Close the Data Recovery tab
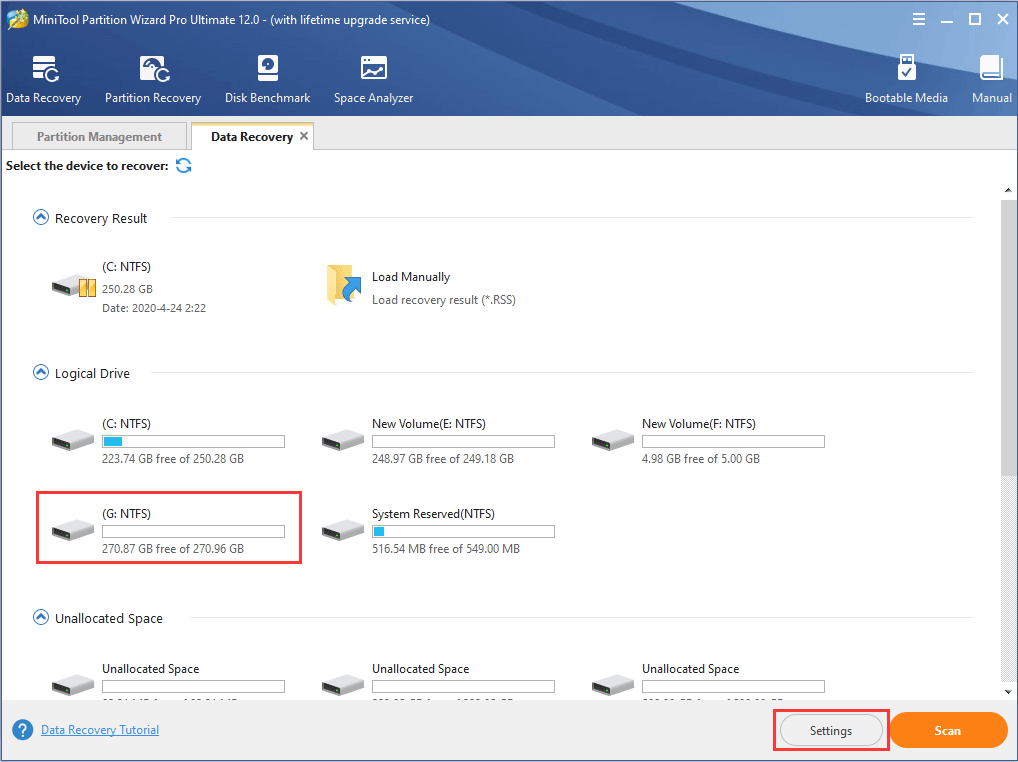1018x762 pixels. pyautogui.click(x=304, y=136)
